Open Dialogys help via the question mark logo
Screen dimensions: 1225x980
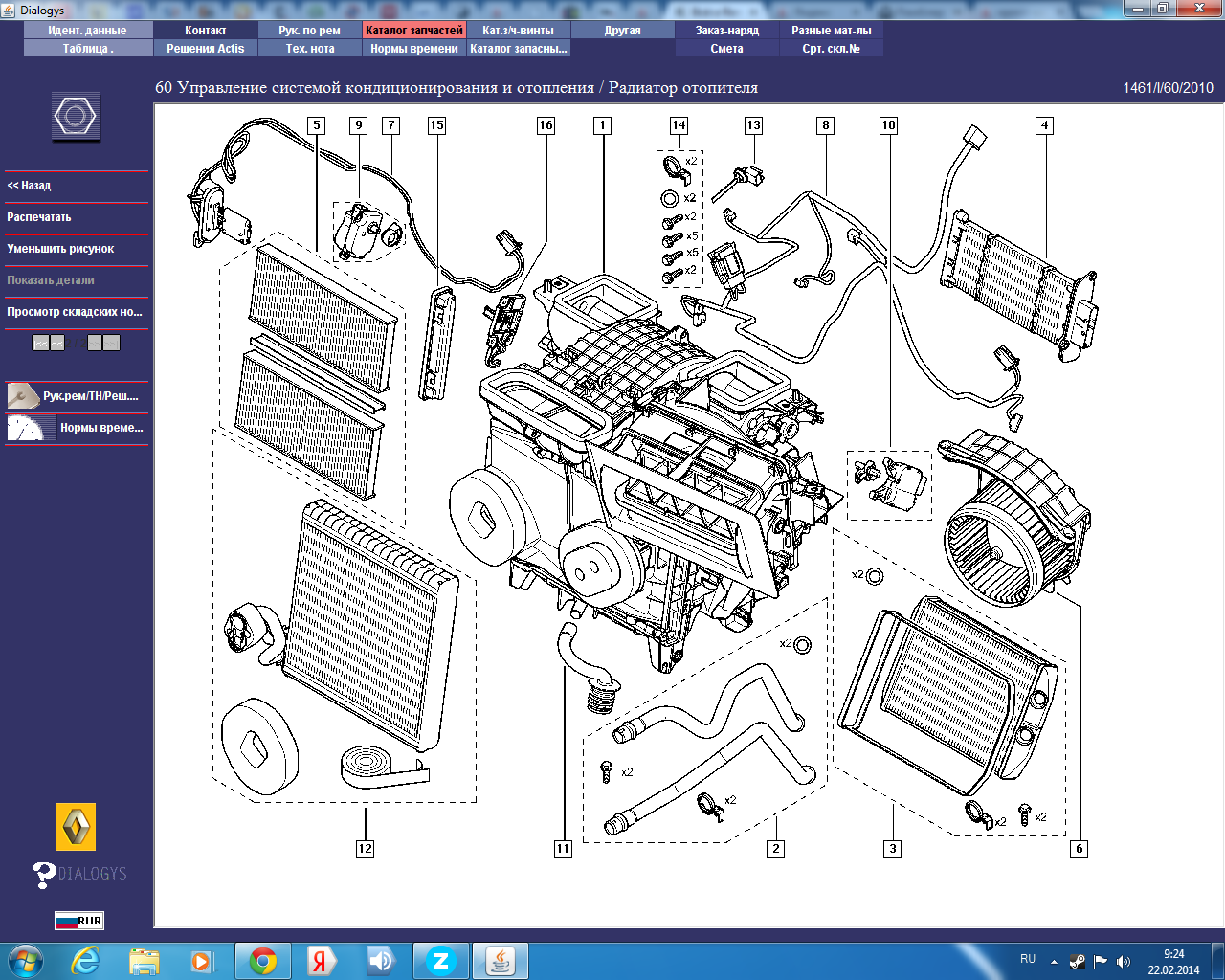coord(79,874)
